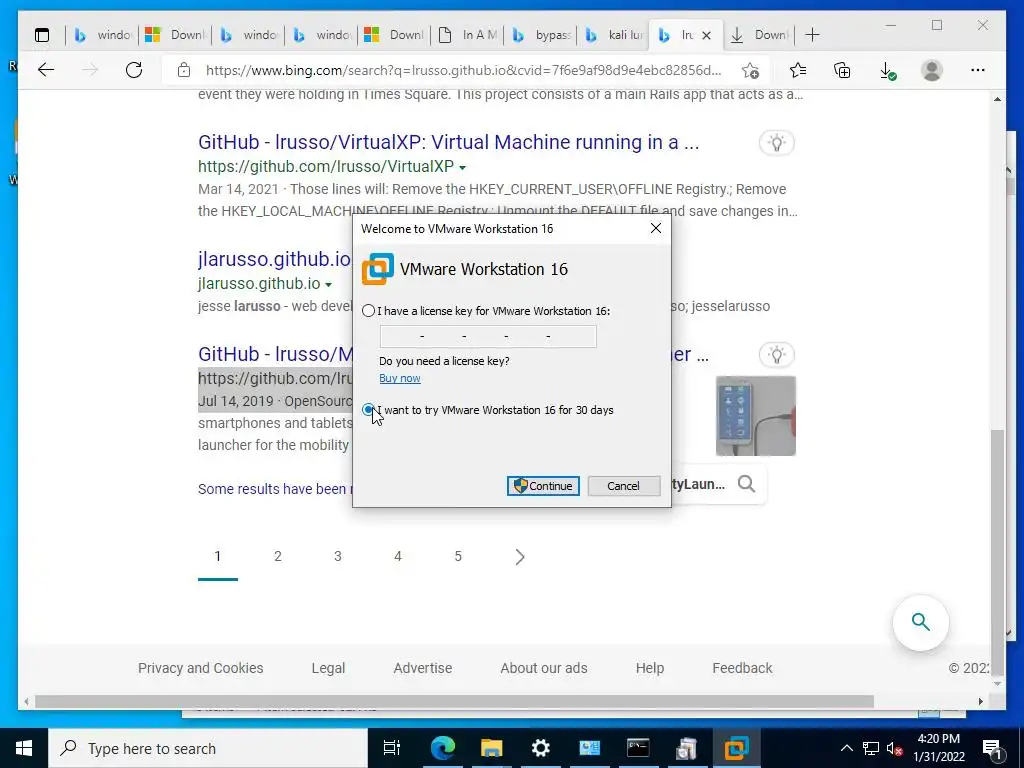Image resolution: width=1024 pixels, height=768 pixels.
Task: Click the horizontal scrollbar of the page
Action: [454, 701]
